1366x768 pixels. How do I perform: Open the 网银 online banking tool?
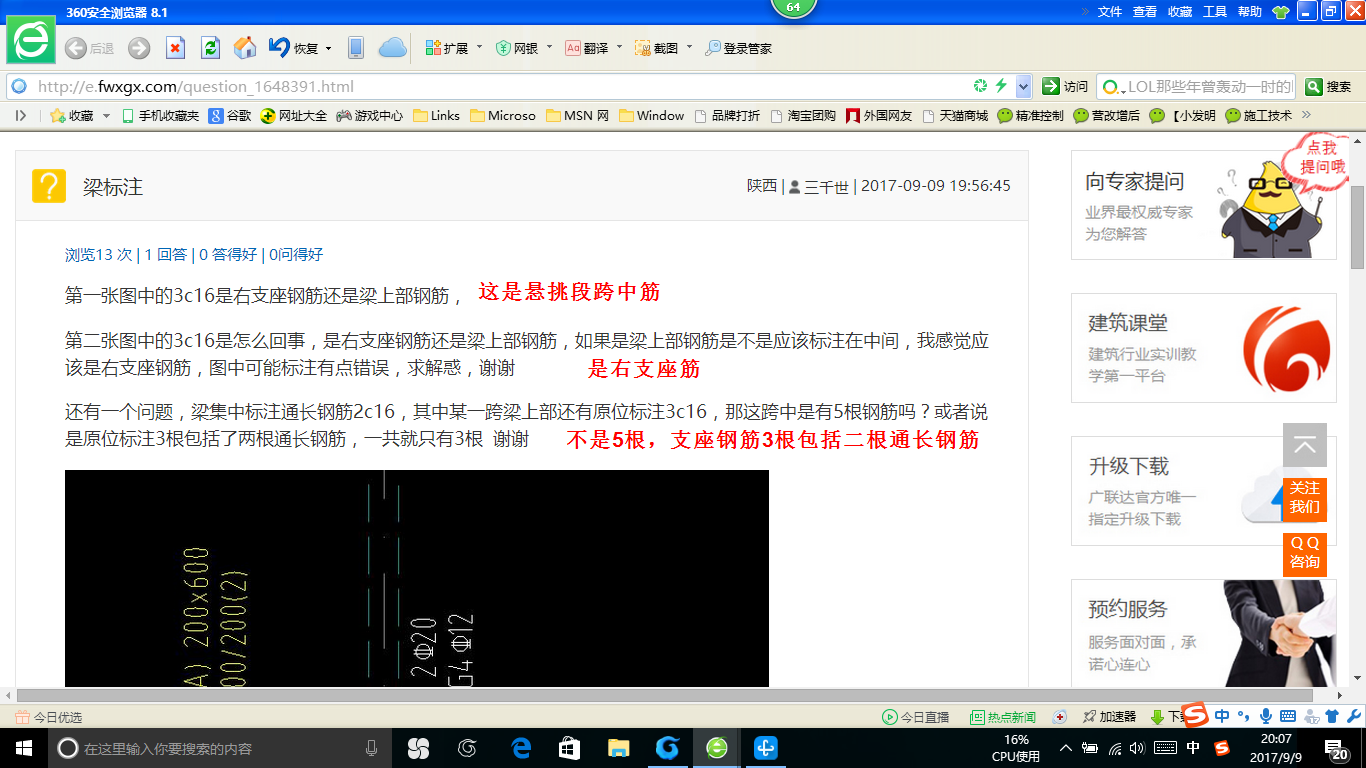pos(517,48)
